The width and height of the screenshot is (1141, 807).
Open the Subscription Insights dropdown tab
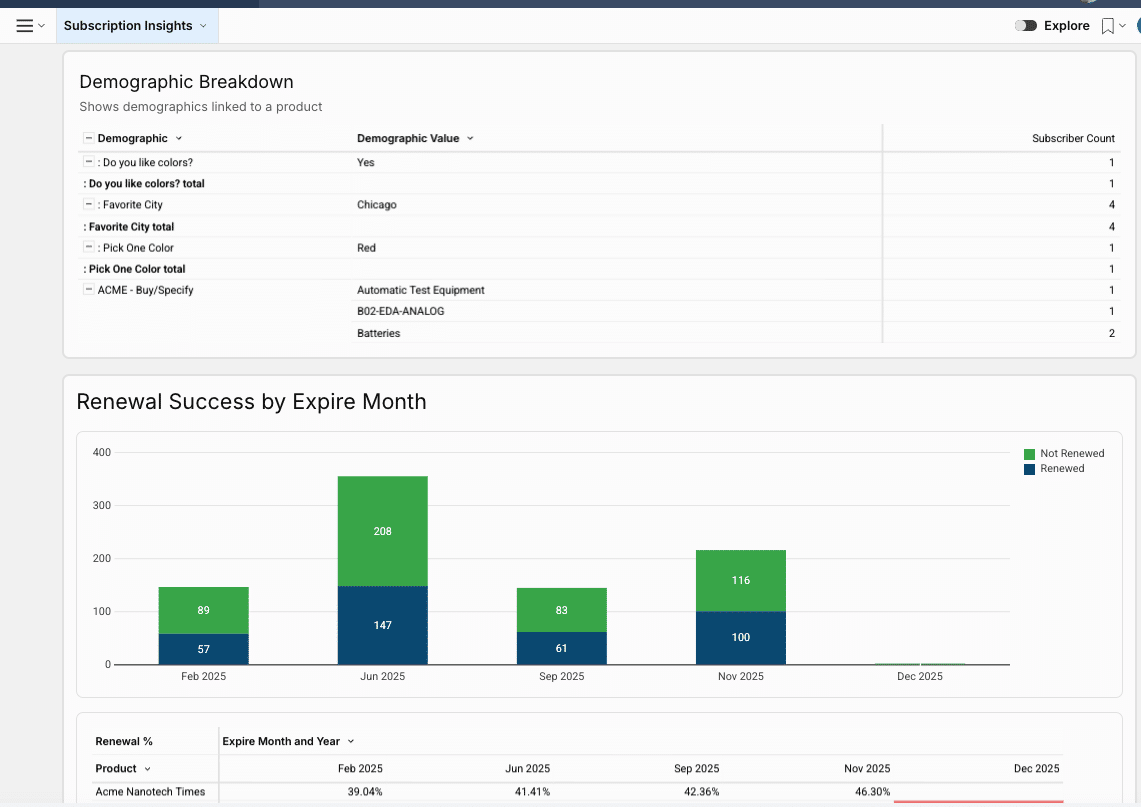coord(136,26)
